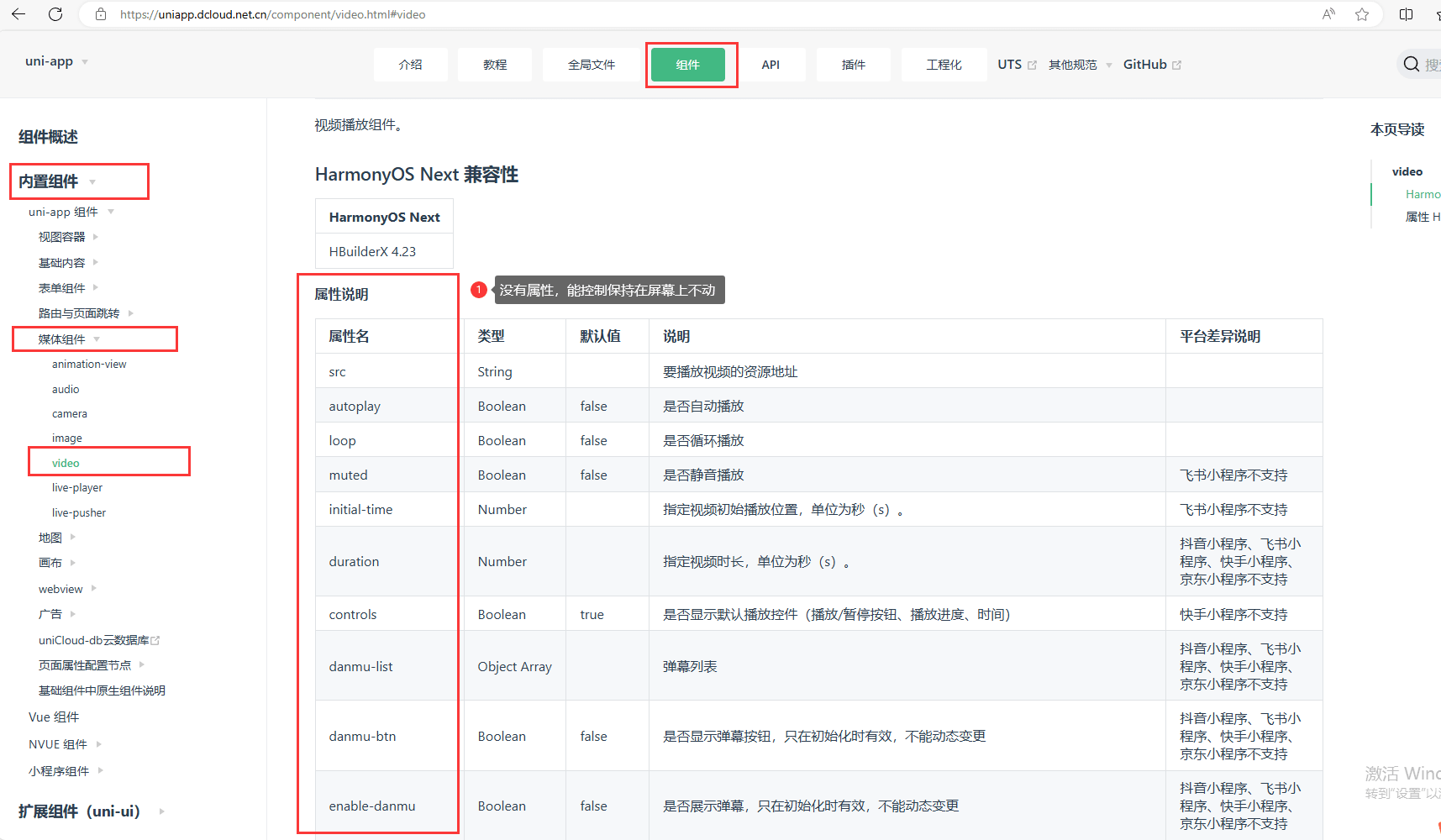Open the uniCloud-db云数据库 external link
This screenshot has height=840, width=1441.
[x=99, y=640]
